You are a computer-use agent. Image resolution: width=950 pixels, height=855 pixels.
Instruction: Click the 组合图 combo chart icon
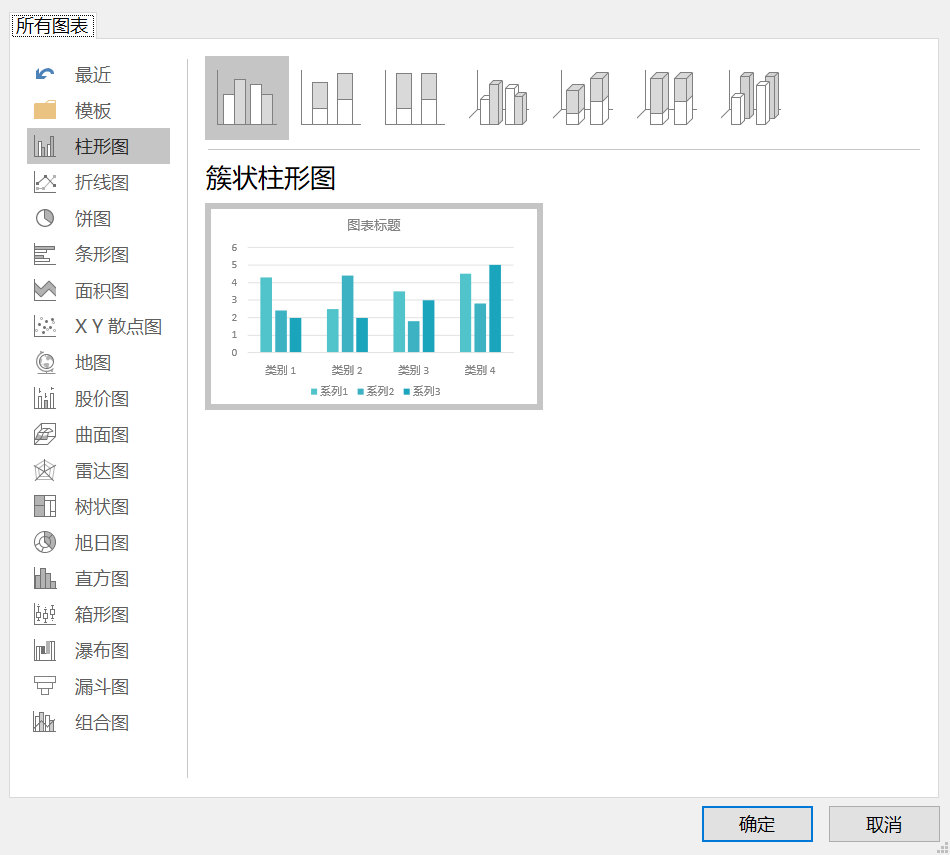tap(45, 723)
